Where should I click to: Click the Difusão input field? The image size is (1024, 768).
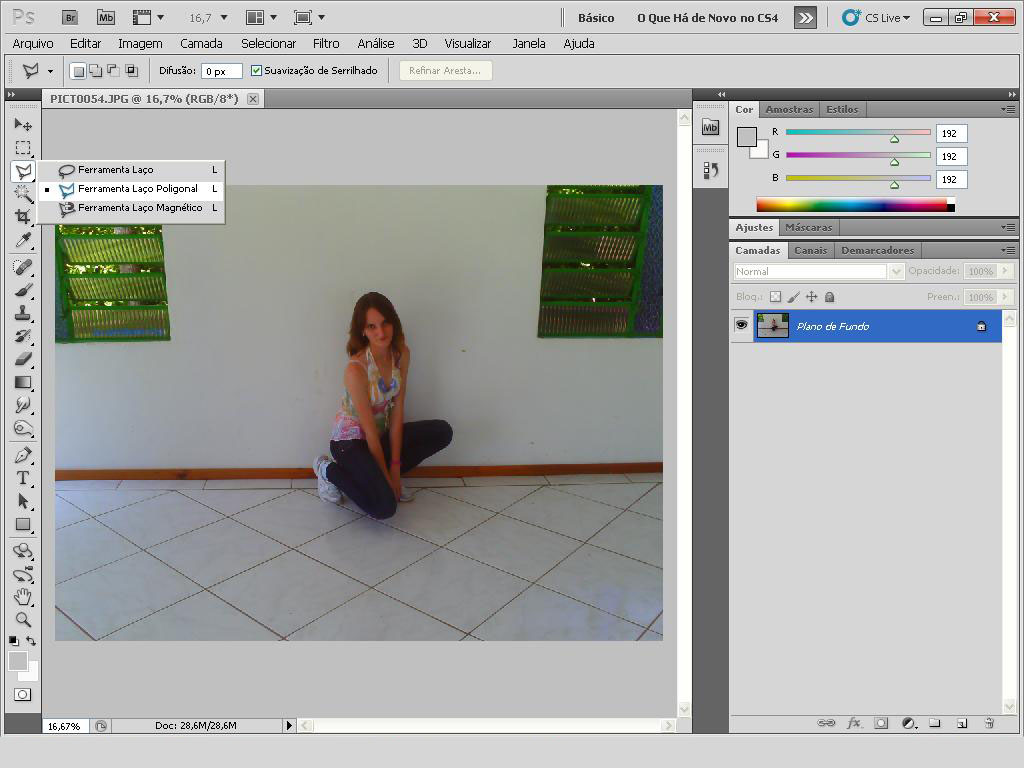click(x=221, y=71)
